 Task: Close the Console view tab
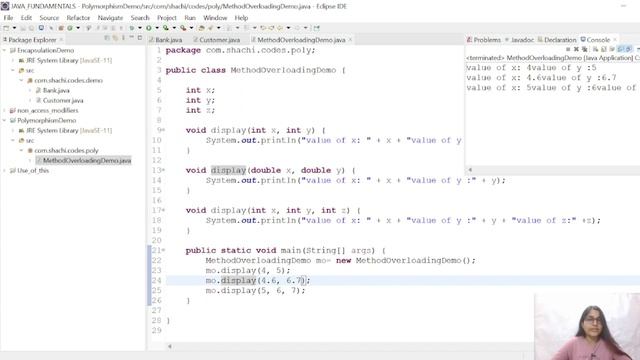click(615, 40)
